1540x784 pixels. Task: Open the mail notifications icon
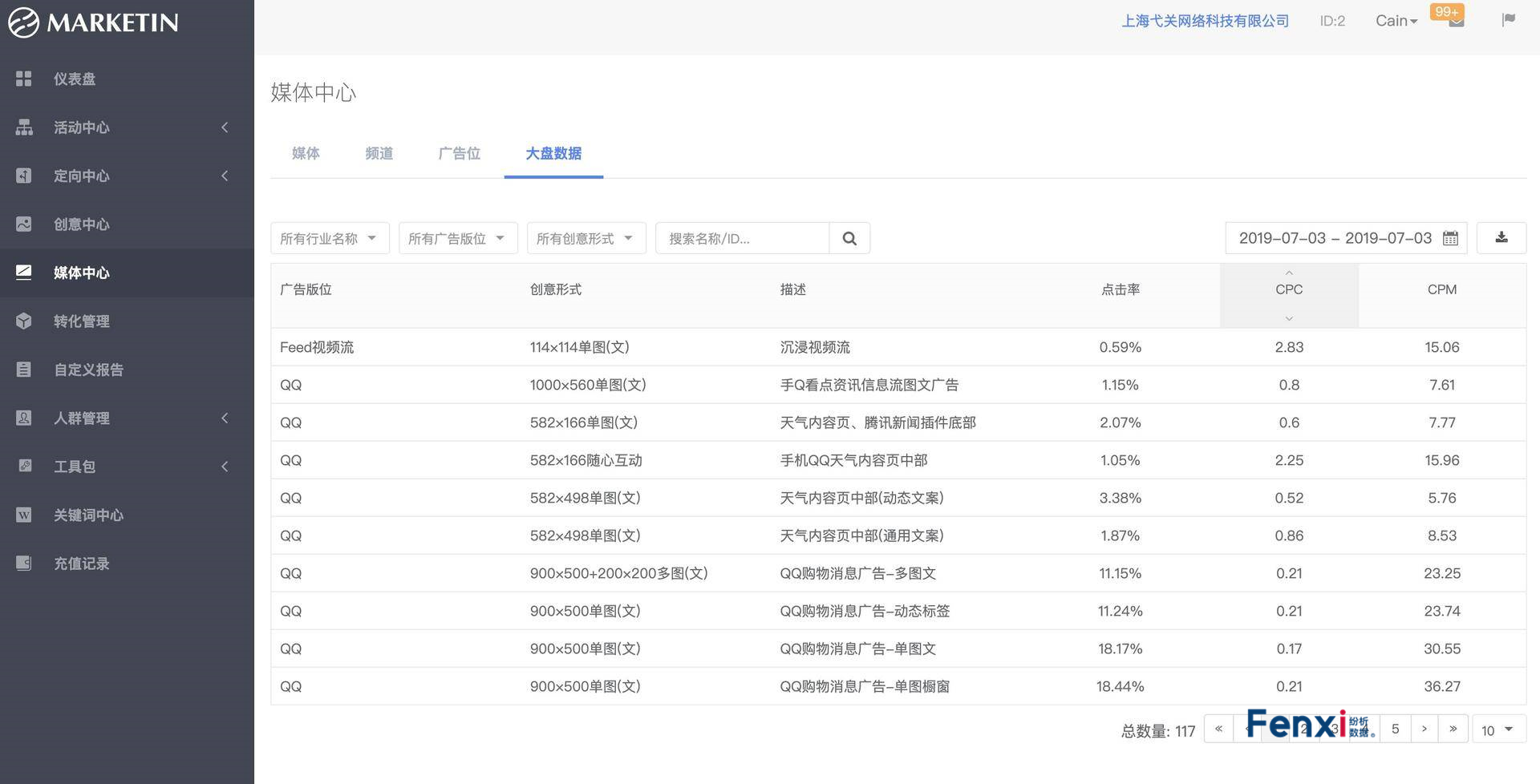pyautogui.click(x=1456, y=22)
